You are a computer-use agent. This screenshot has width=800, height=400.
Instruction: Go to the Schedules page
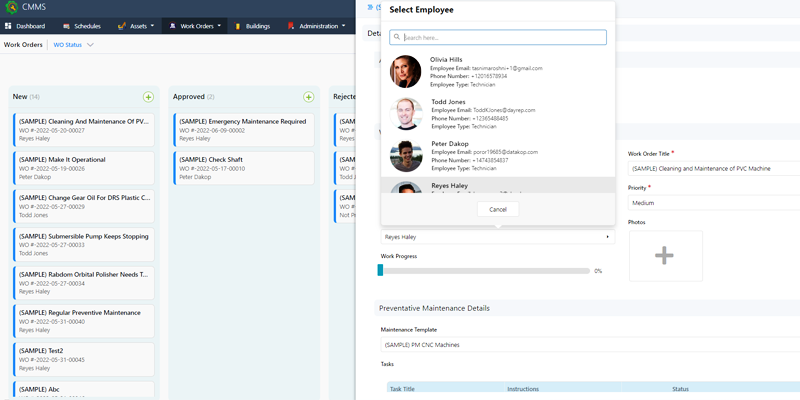[x=82, y=25]
